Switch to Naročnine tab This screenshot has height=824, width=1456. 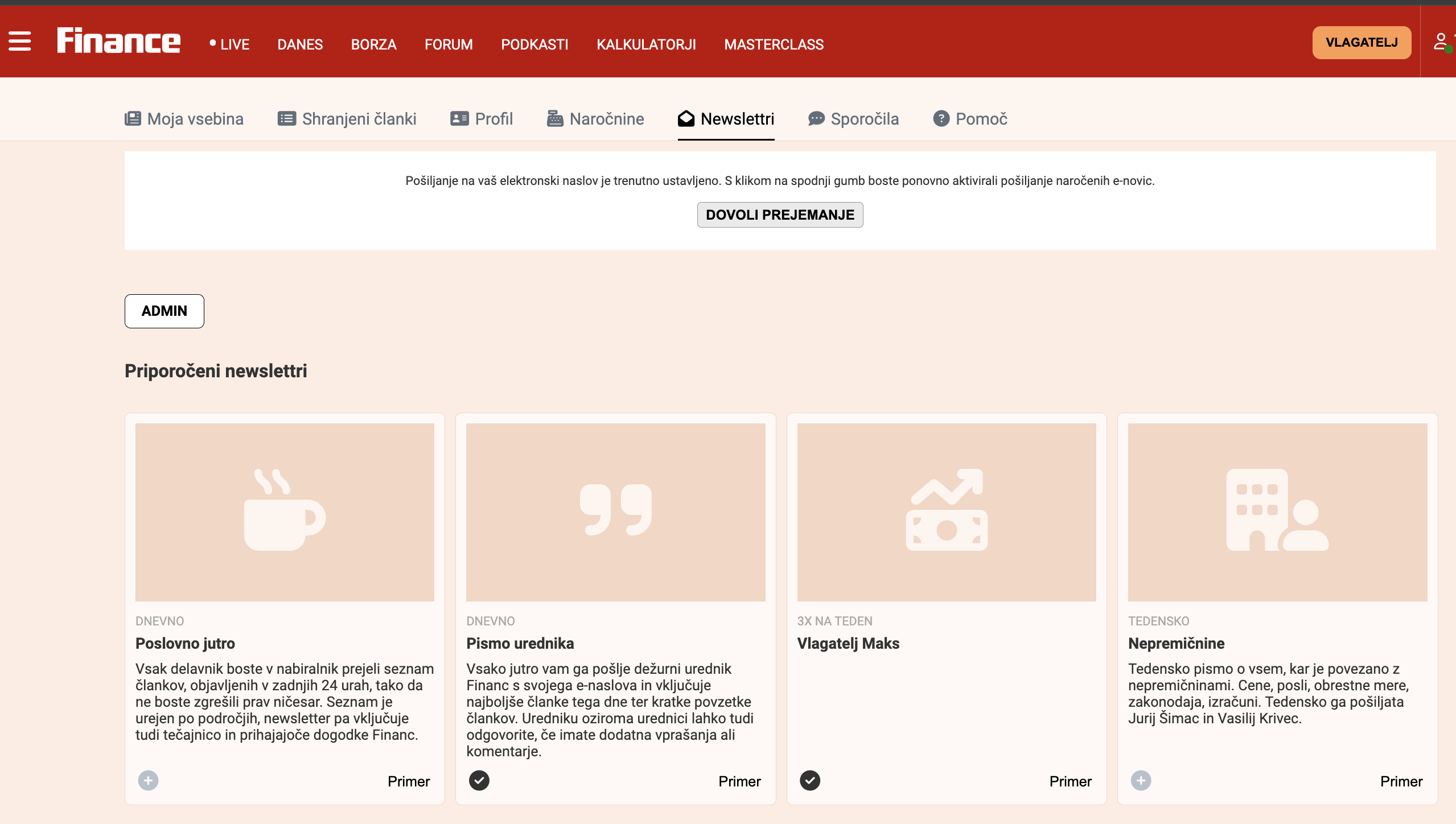595,118
